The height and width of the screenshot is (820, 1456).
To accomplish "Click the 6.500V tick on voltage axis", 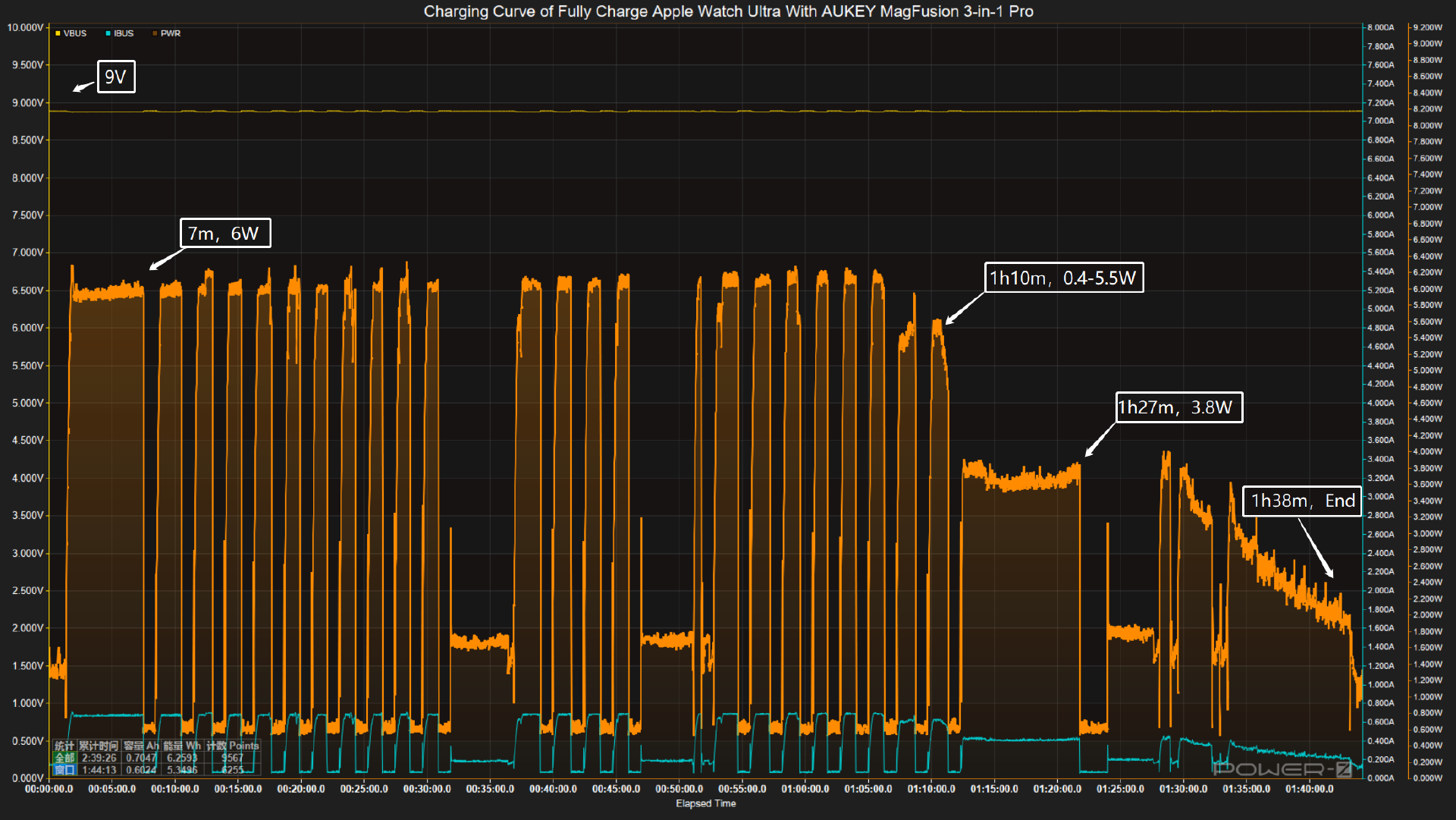I will pyautogui.click(x=27, y=291).
